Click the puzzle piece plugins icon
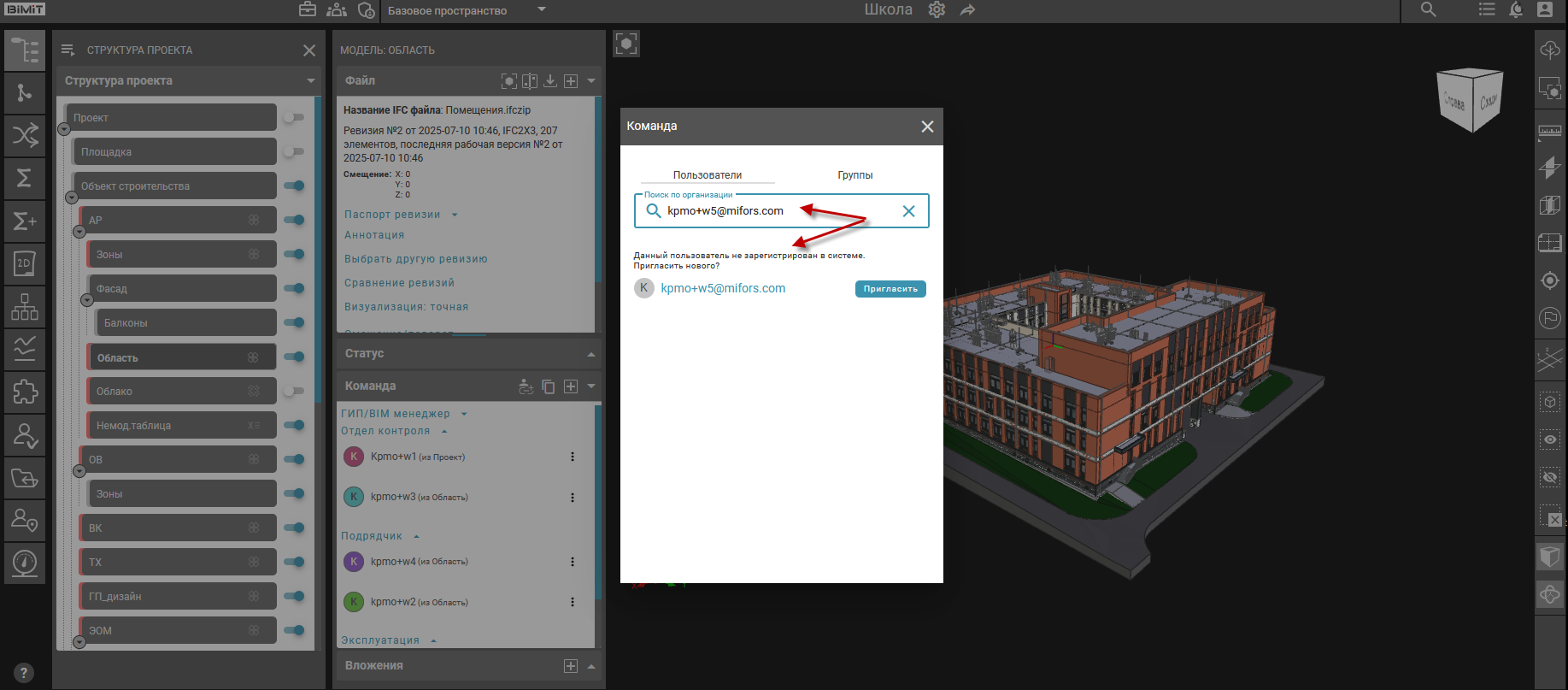 (x=25, y=392)
